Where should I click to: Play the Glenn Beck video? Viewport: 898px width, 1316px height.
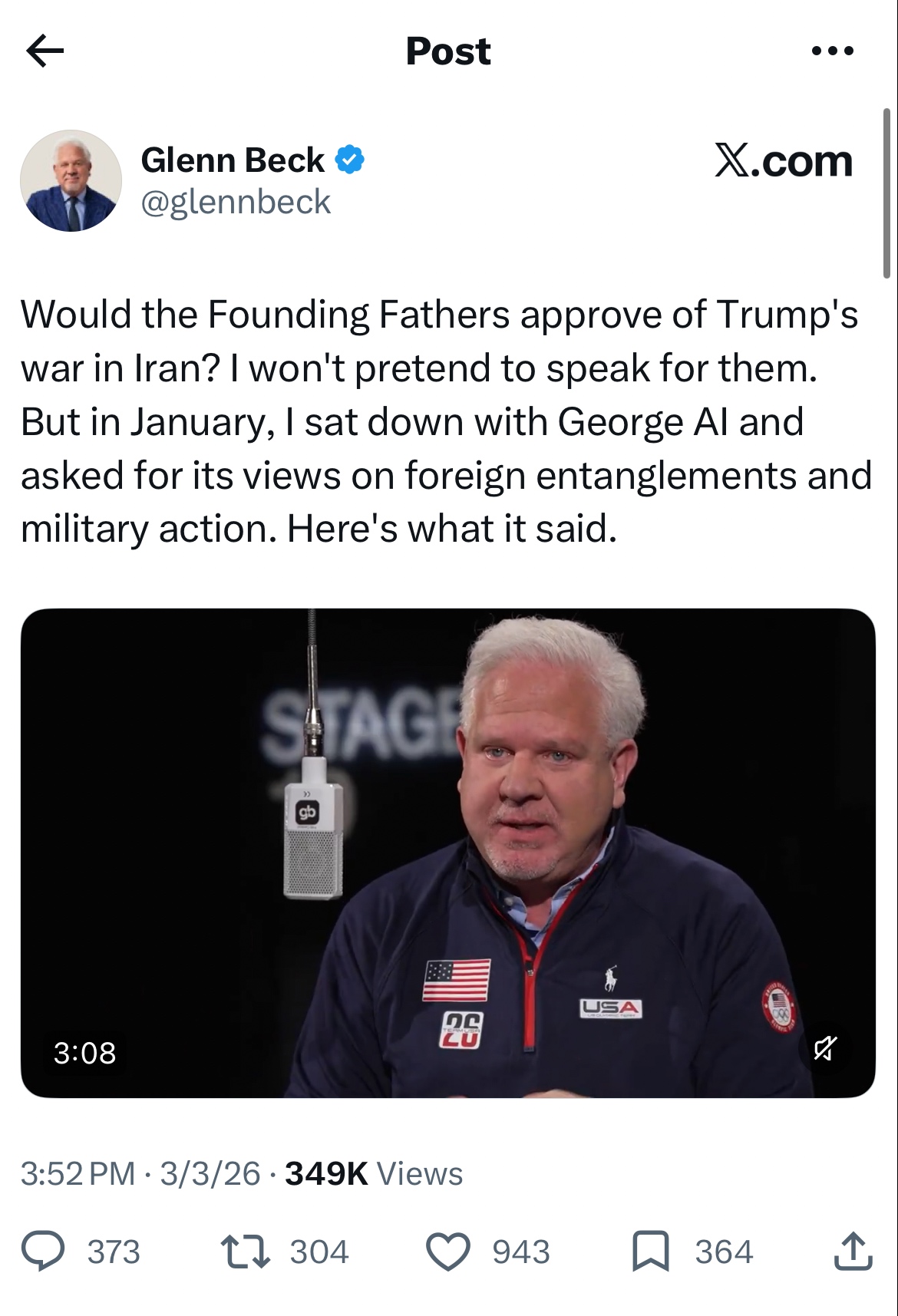click(x=448, y=853)
